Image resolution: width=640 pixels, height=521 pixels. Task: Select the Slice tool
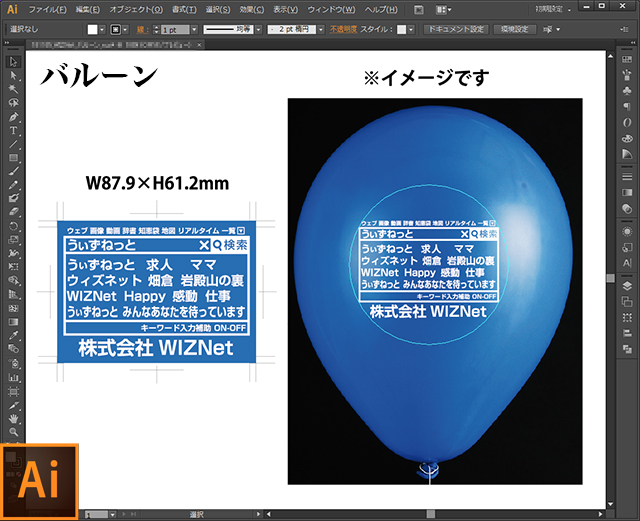(13, 405)
